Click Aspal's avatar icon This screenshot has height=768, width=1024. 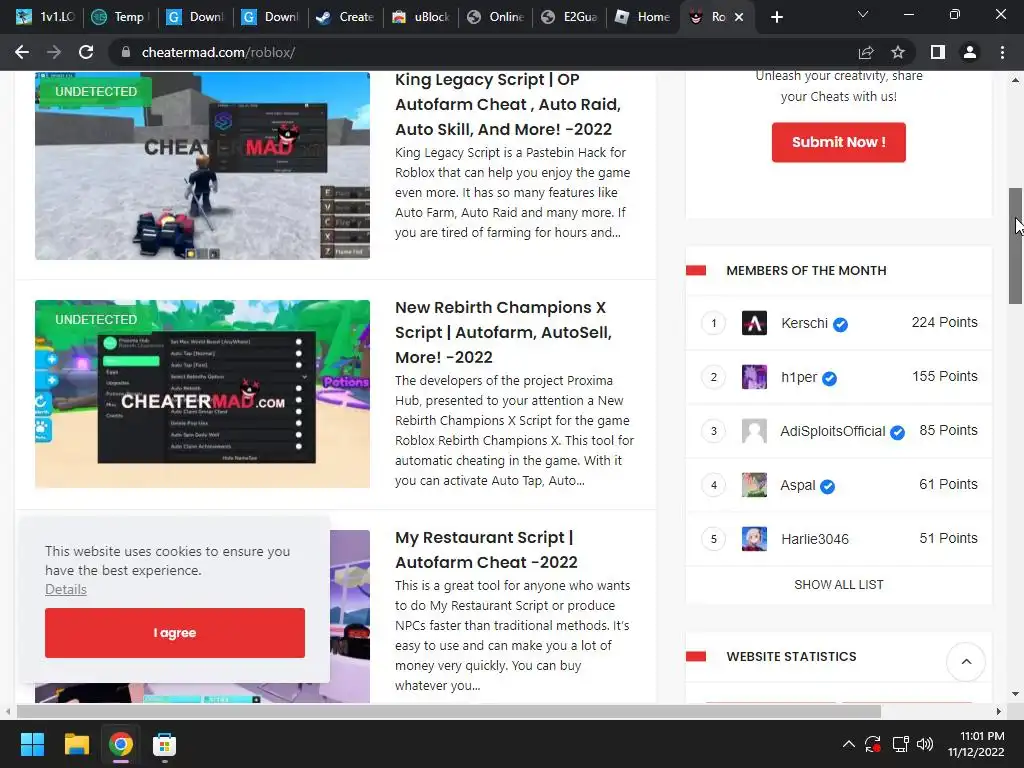point(754,485)
